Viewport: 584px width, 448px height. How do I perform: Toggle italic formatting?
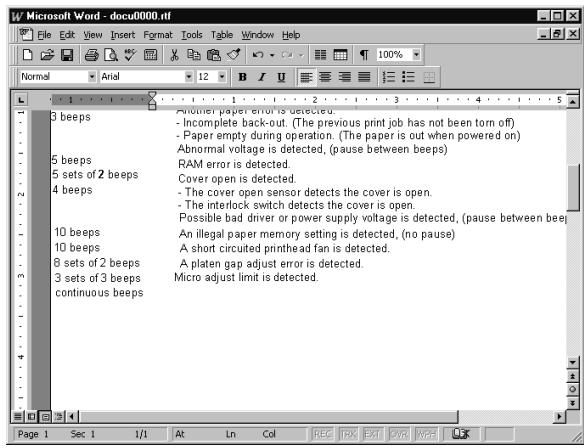[x=262, y=77]
